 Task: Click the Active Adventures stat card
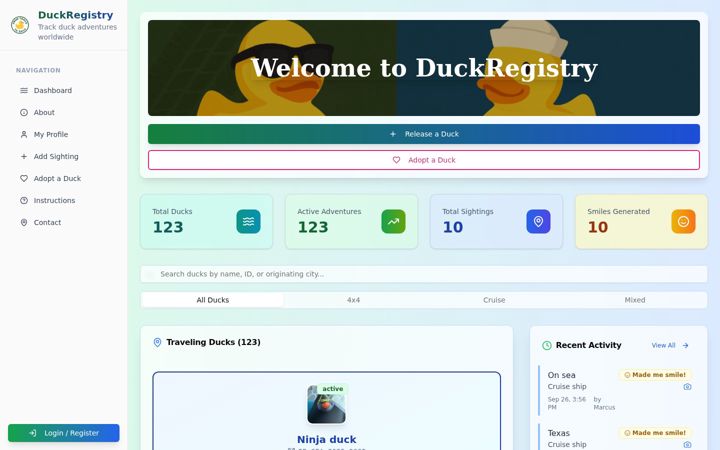coord(351,222)
